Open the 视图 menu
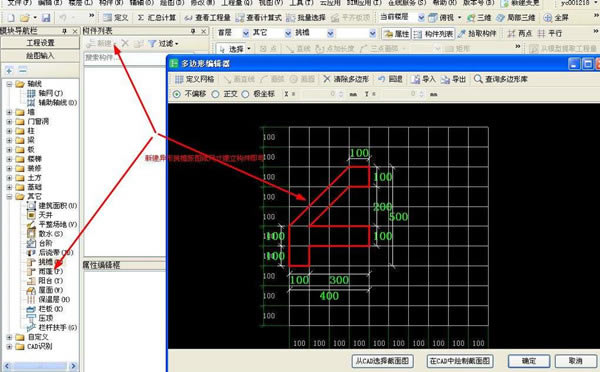The width and height of the screenshot is (600, 372). pos(271,3)
